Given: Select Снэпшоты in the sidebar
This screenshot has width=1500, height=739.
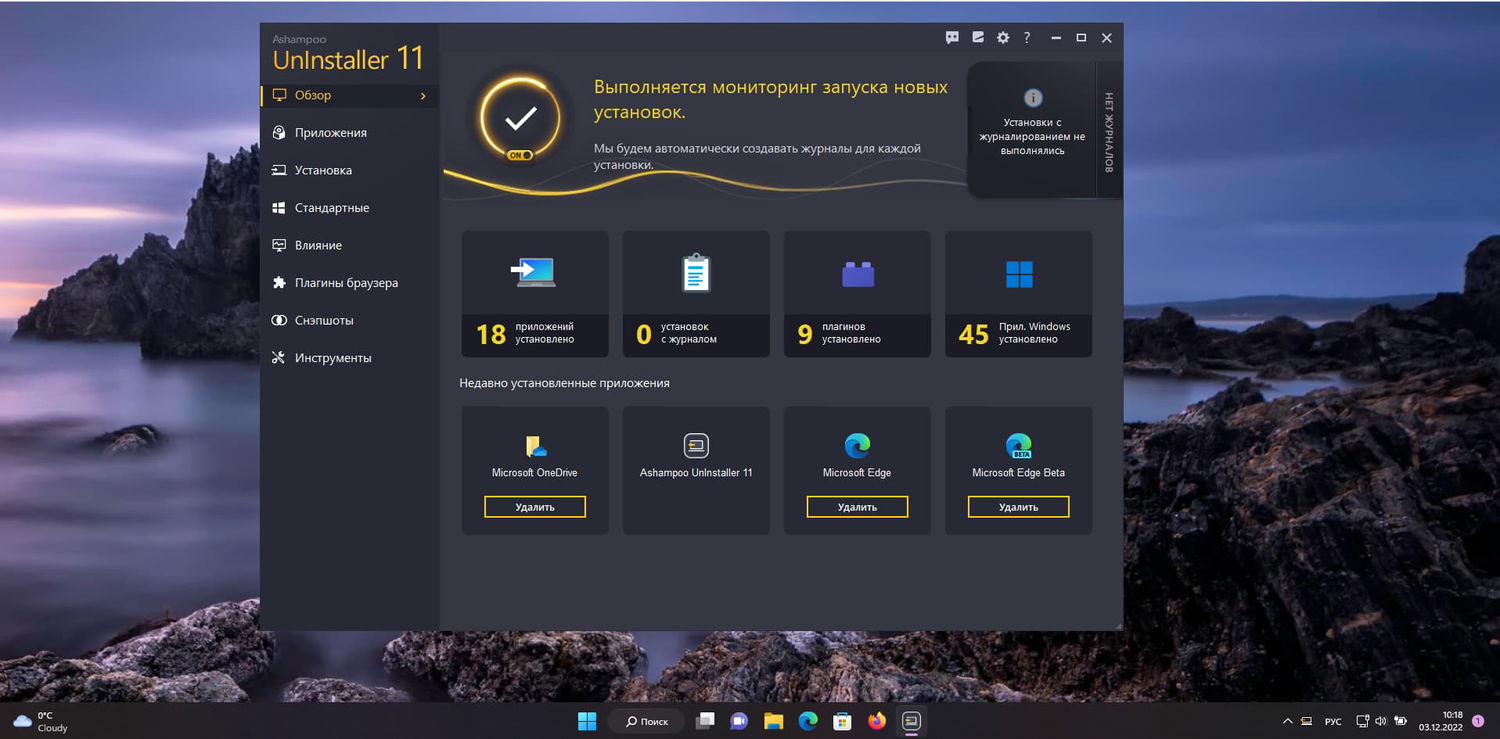Looking at the screenshot, I should (x=349, y=321).
